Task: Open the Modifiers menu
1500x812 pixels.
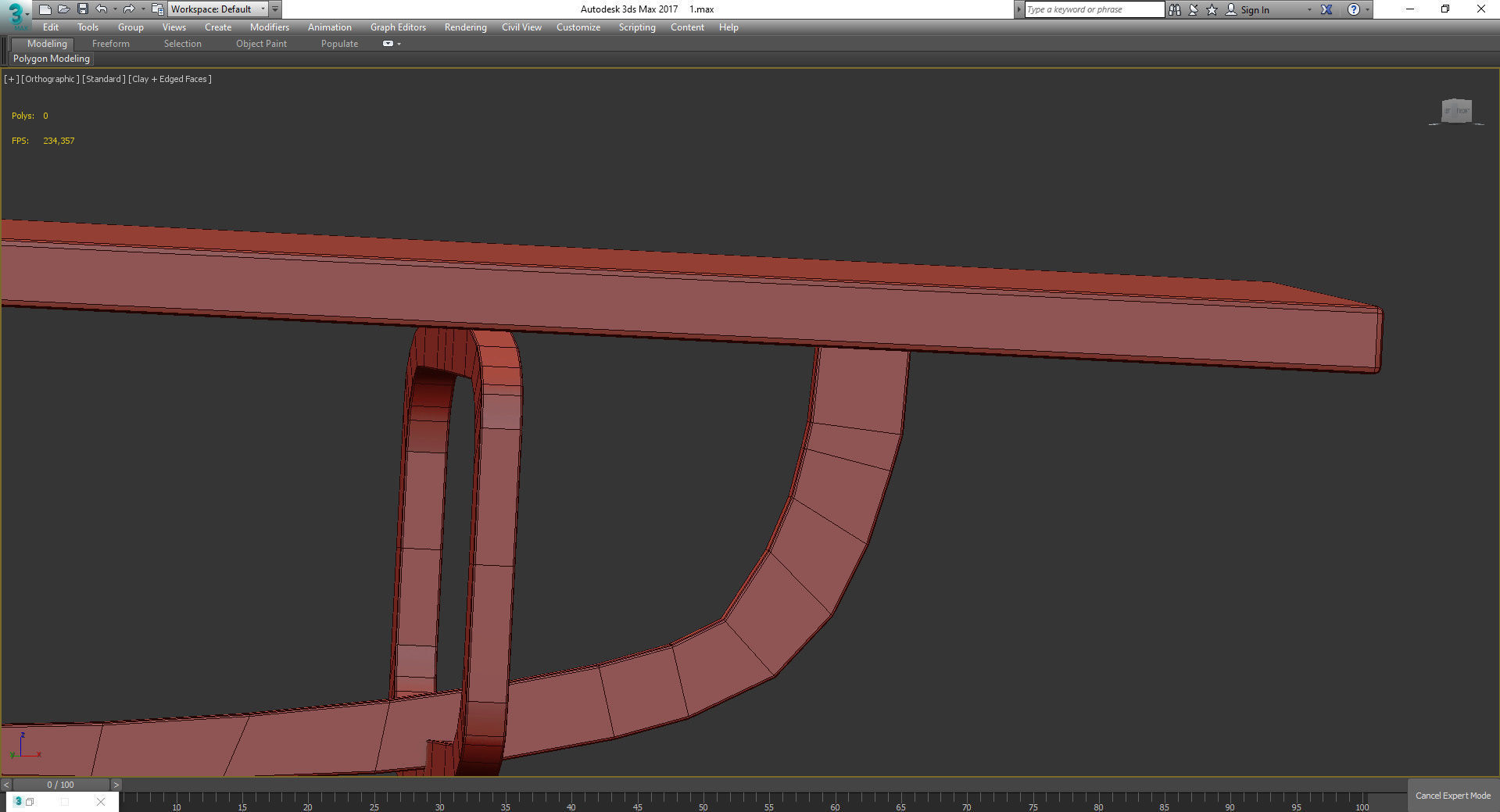Action: point(270,27)
